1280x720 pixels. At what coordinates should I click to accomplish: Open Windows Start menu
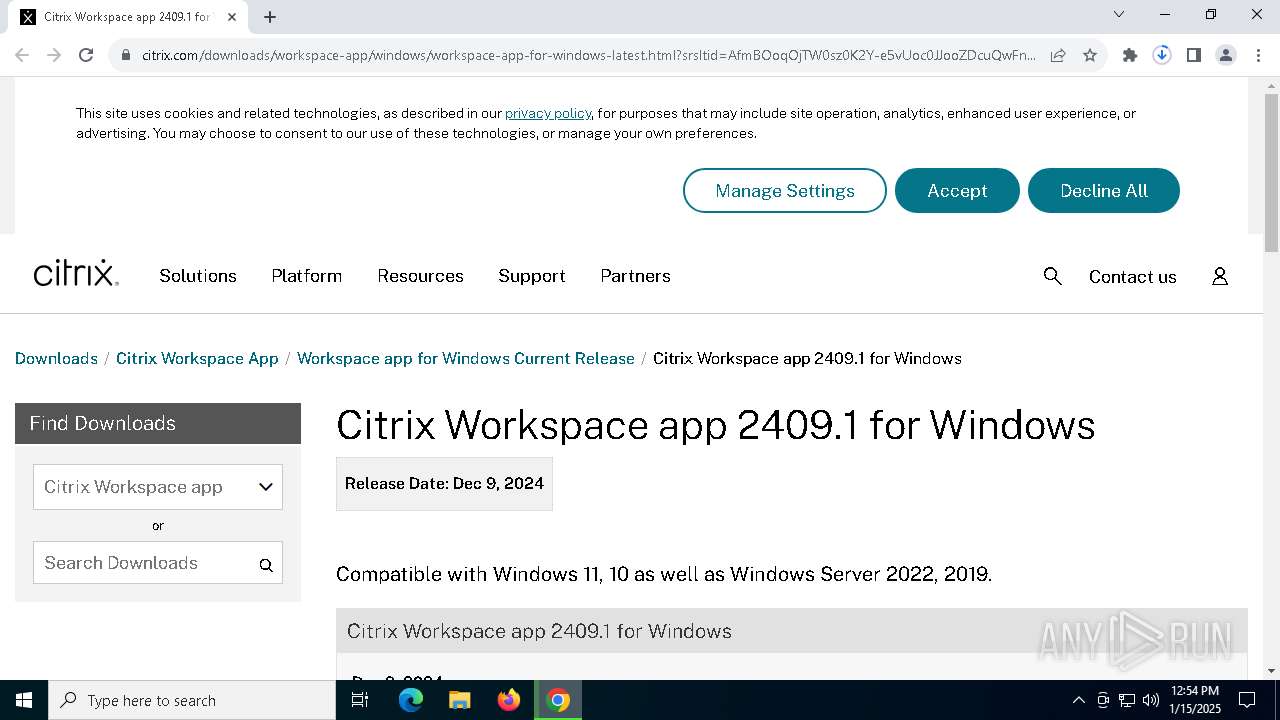[24, 700]
